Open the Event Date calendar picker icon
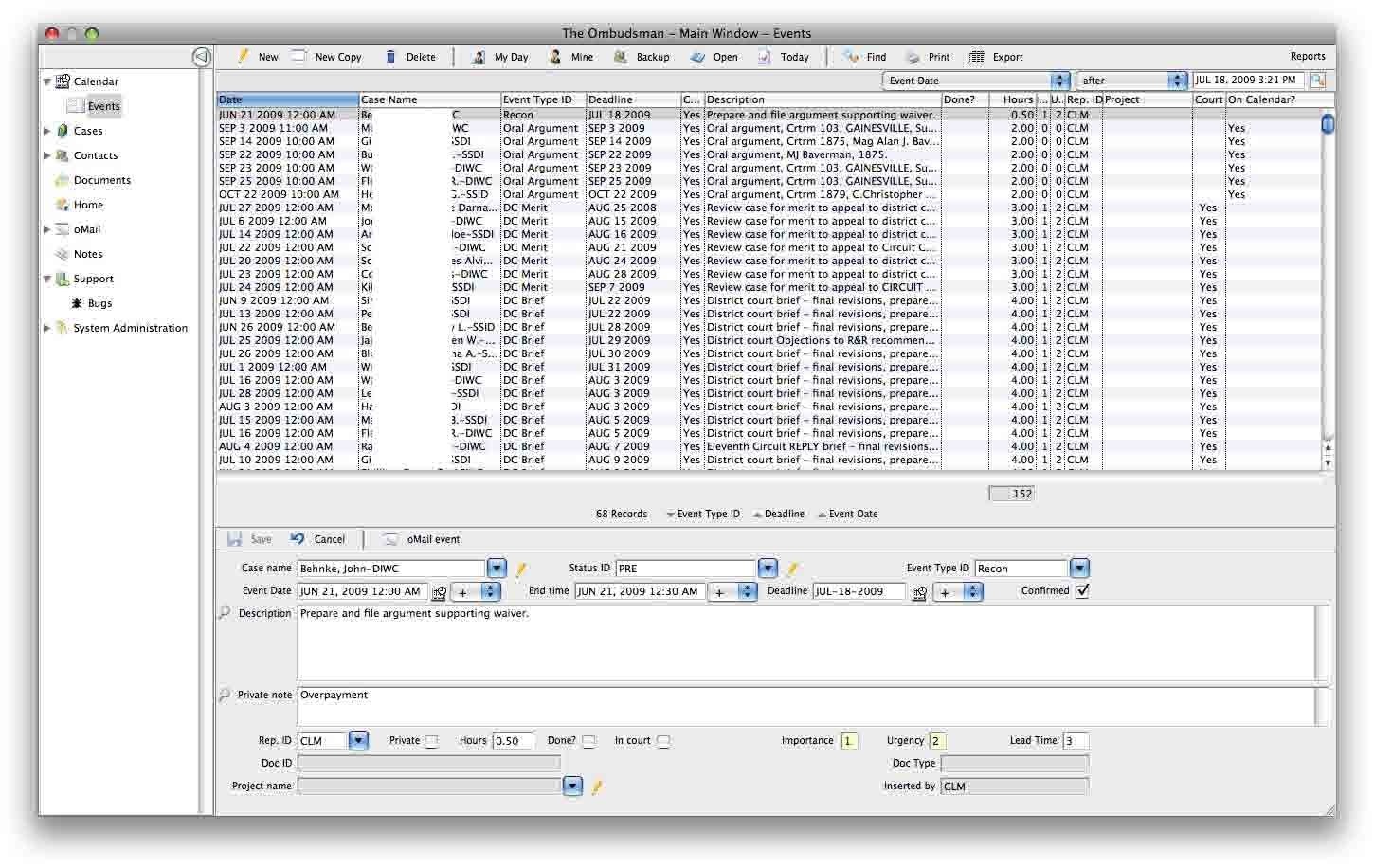Viewport: 1374px width, 868px height. tap(439, 592)
